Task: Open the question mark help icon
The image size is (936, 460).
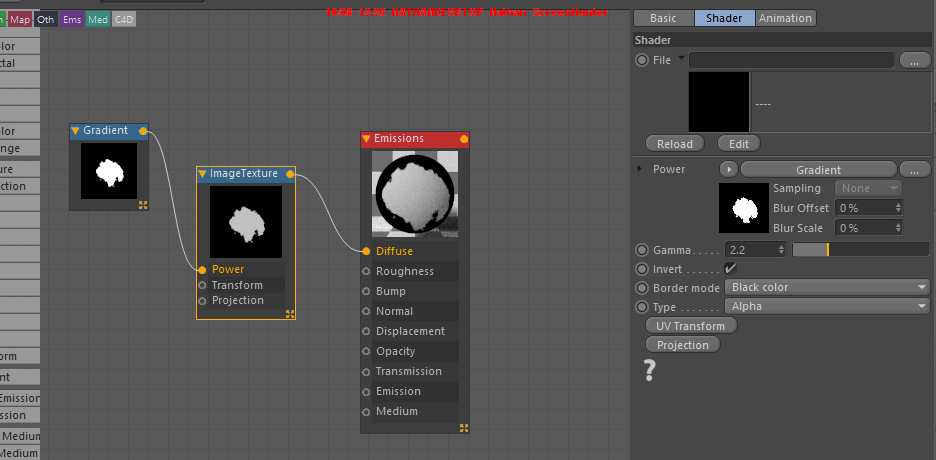Action: click(x=649, y=370)
